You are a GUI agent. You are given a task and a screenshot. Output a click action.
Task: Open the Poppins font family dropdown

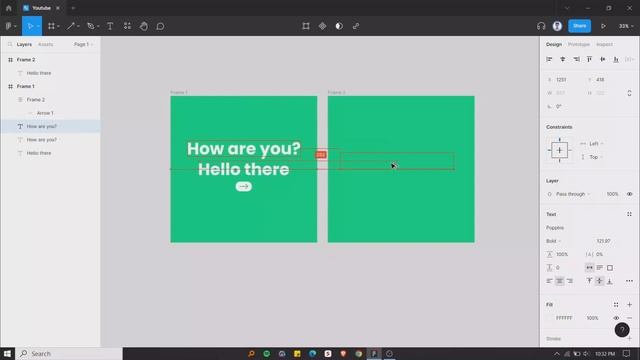point(555,227)
